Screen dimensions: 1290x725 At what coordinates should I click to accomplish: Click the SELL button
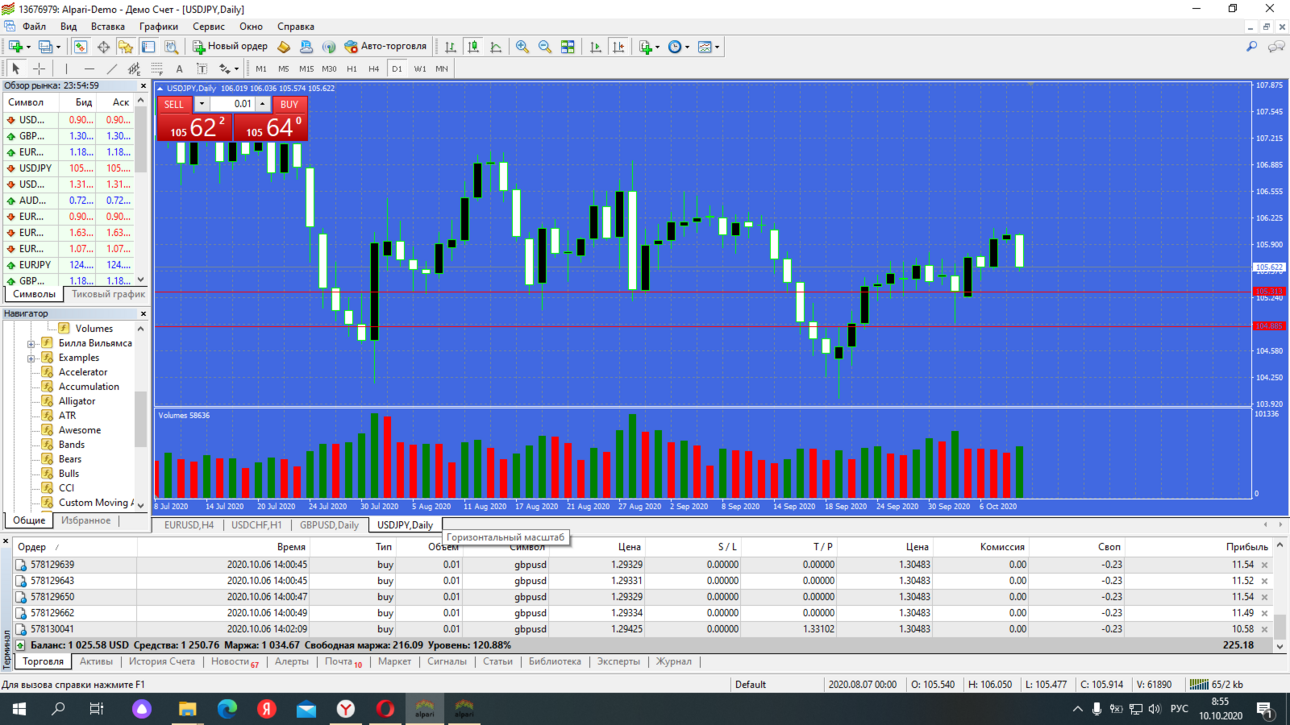point(174,104)
